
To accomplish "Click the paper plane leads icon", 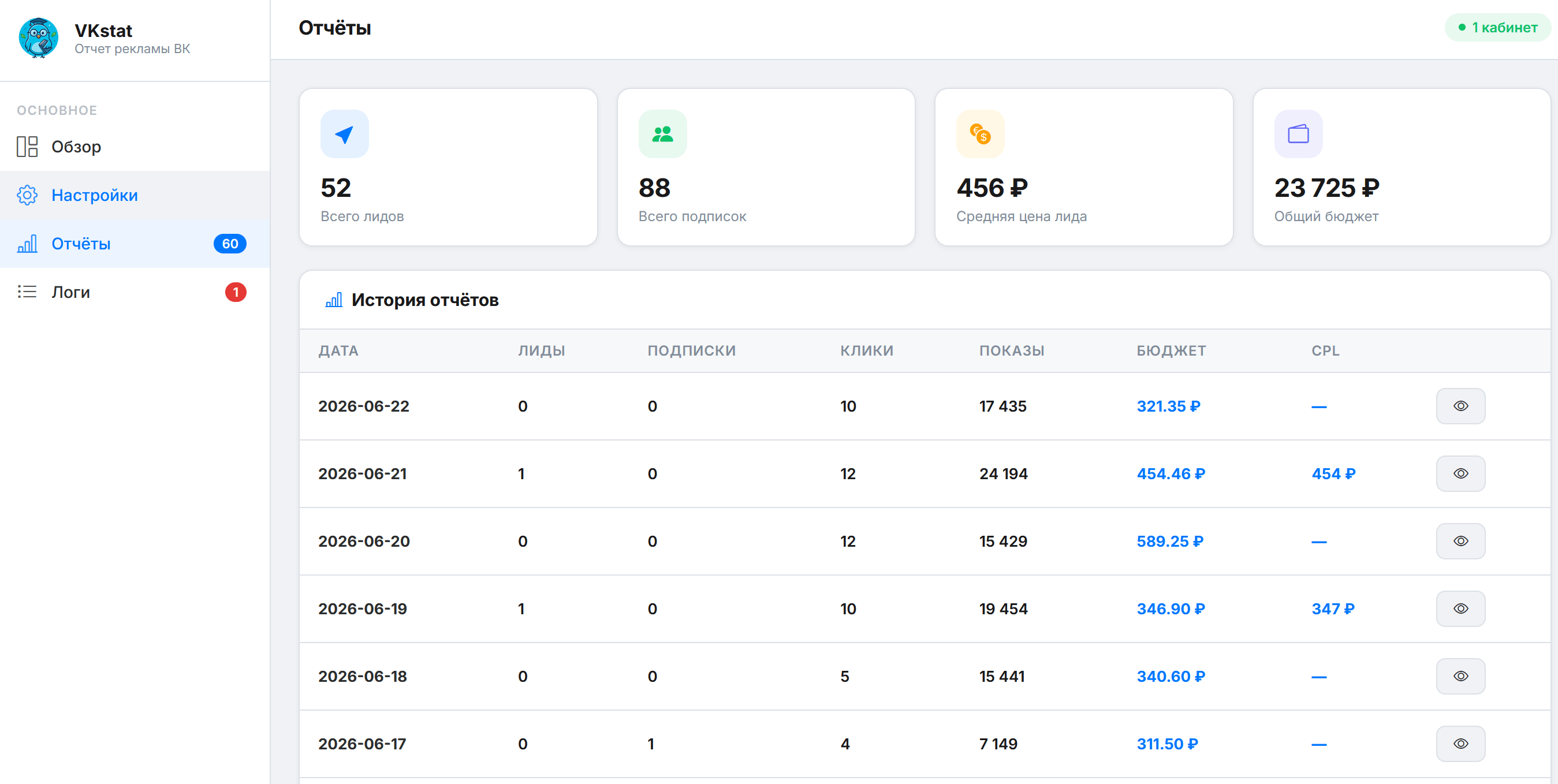I will coord(344,133).
